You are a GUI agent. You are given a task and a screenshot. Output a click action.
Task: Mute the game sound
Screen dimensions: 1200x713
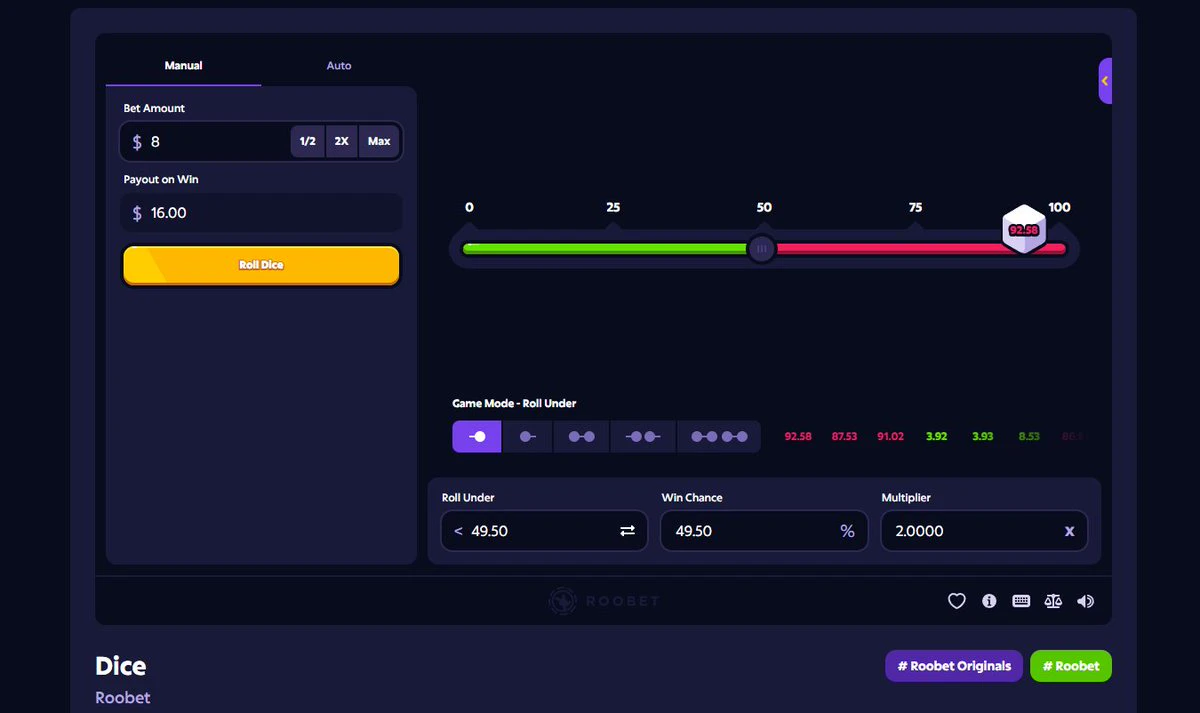click(x=1085, y=601)
